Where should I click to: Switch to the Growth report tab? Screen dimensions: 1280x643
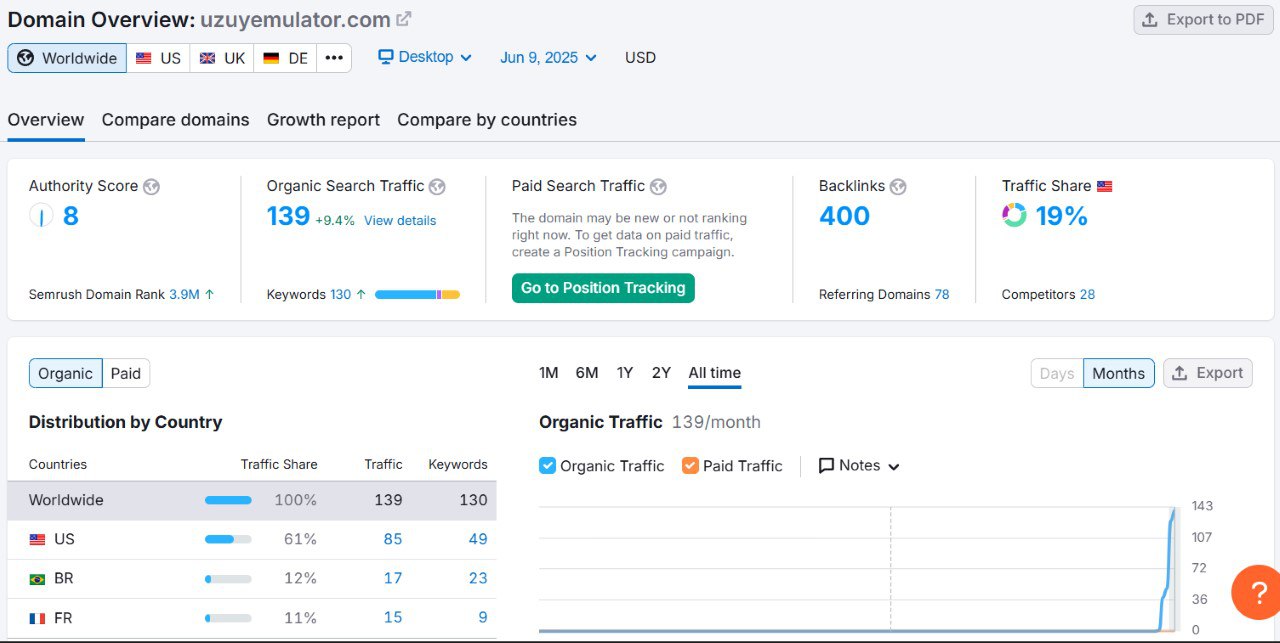(x=323, y=120)
